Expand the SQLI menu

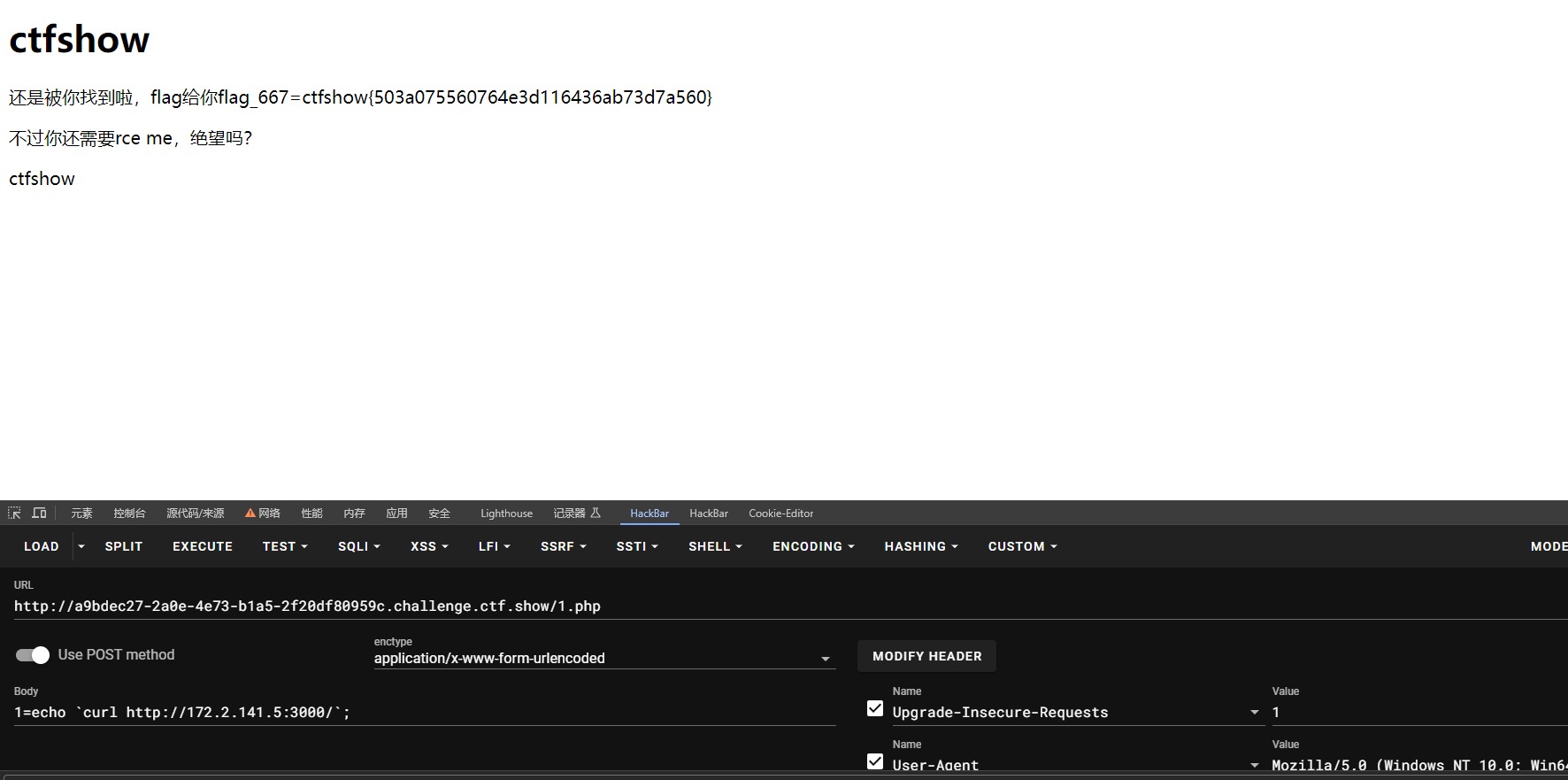coord(359,547)
